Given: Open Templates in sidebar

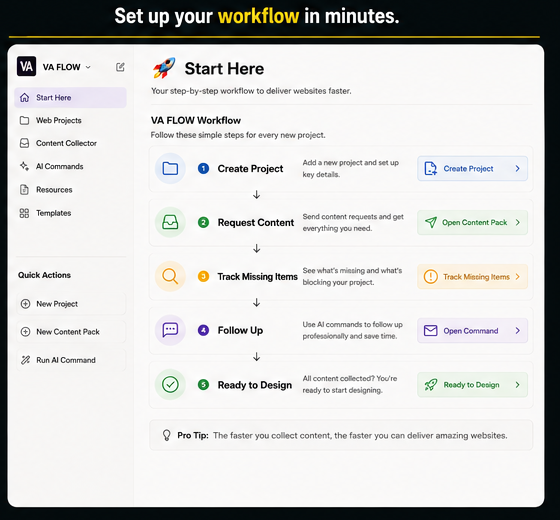Looking at the screenshot, I should (x=70, y=213).
